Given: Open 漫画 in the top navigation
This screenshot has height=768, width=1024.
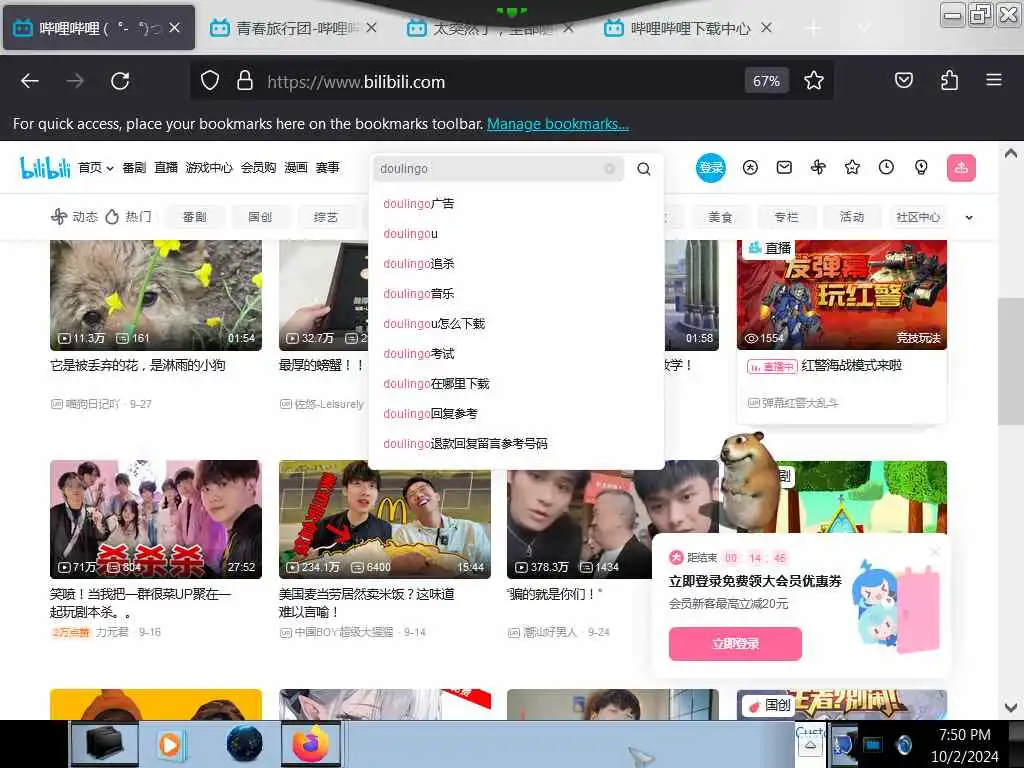Looking at the screenshot, I should [x=296, y=168].
